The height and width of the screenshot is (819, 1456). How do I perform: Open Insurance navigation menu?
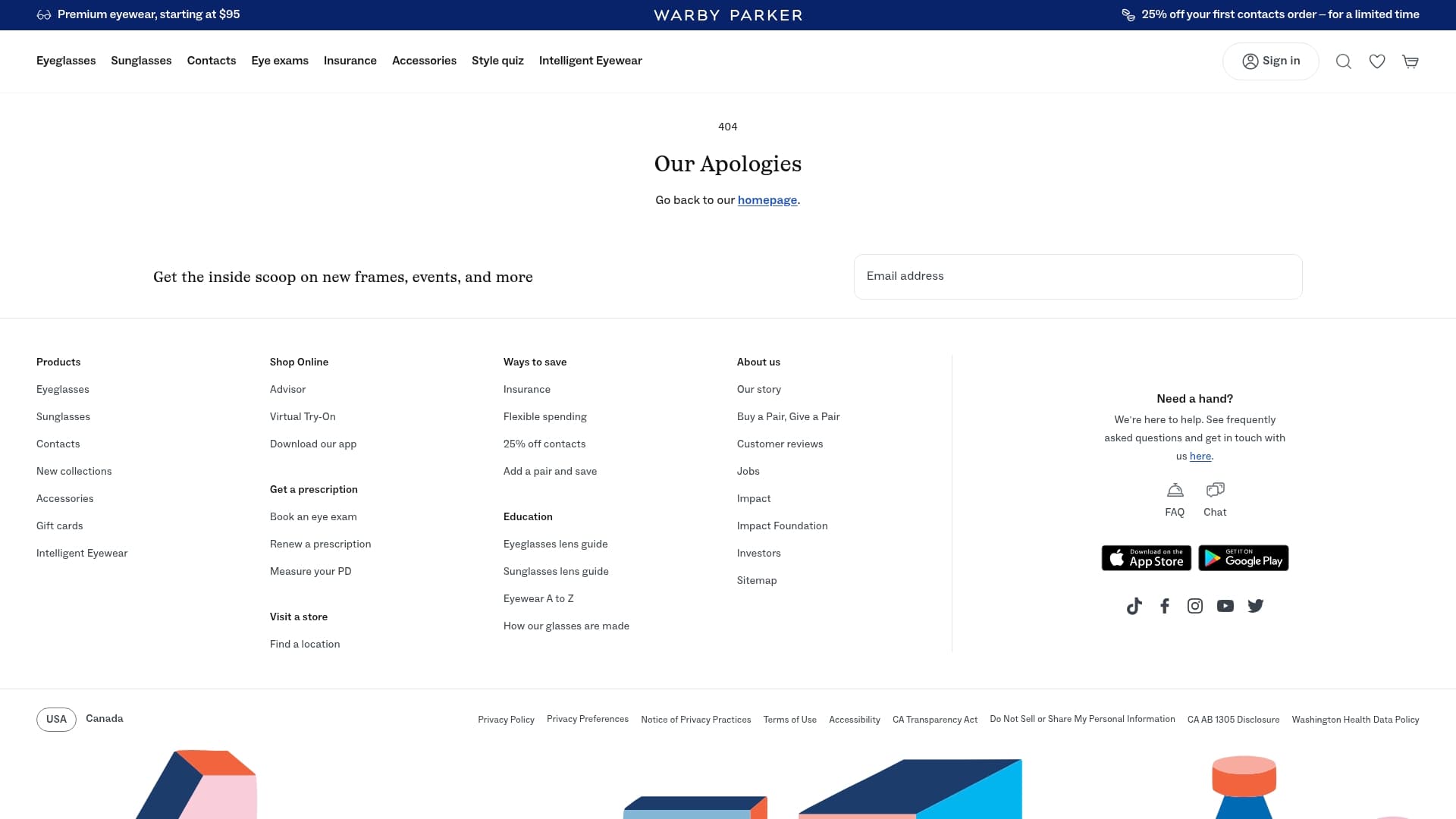pyautogui.click(x=350, y=61)
